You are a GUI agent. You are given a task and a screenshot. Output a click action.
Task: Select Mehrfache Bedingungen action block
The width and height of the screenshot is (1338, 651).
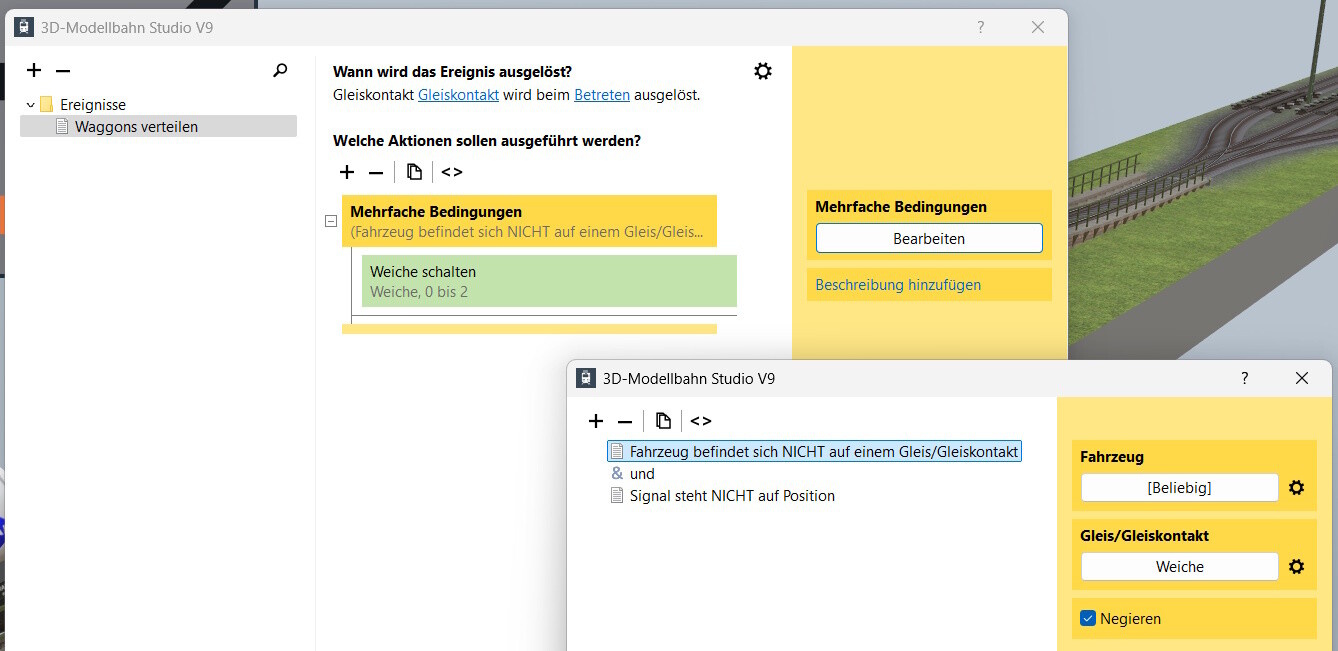coord(529,221)
